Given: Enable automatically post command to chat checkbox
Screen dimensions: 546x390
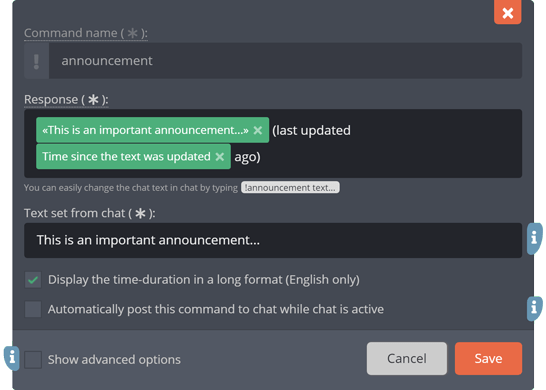Looking at the screenshot, I should [x=33, y=309].
